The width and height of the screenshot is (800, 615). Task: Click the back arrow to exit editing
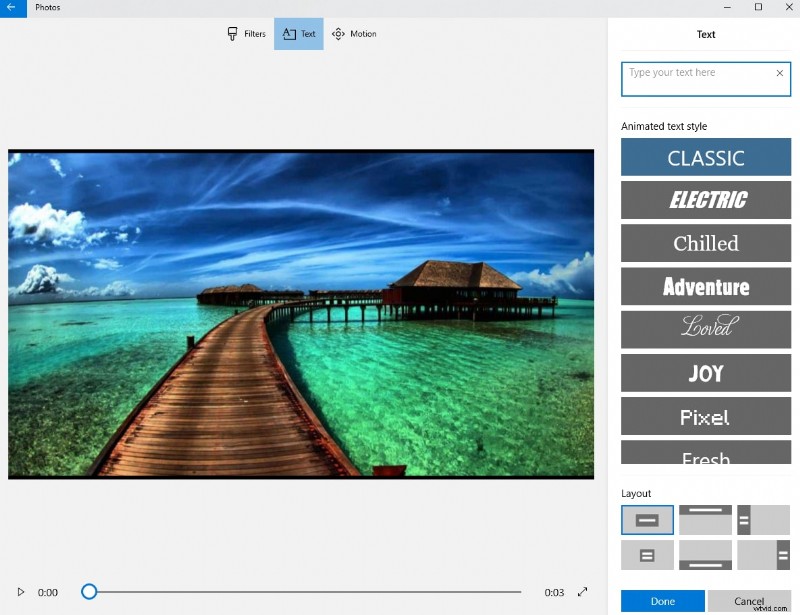point(11,7)
